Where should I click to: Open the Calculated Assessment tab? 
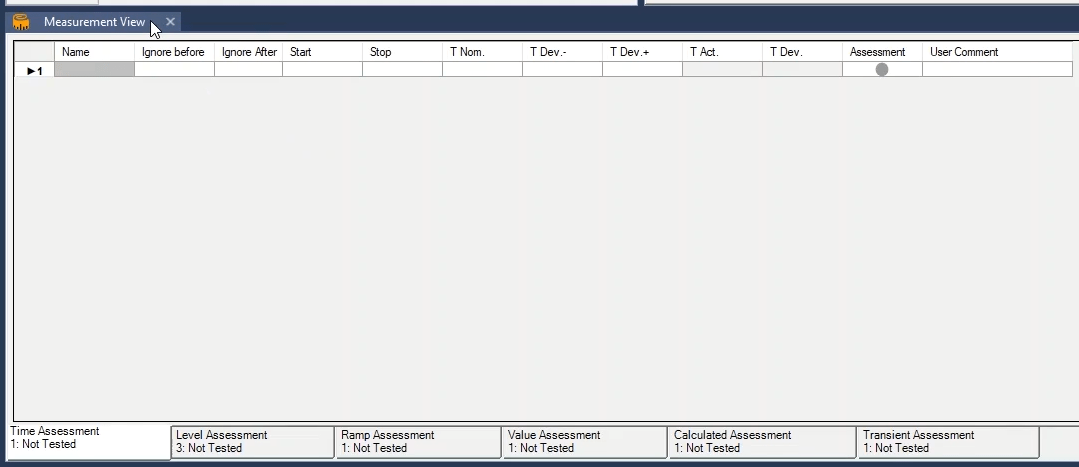[x=761, y=442]
